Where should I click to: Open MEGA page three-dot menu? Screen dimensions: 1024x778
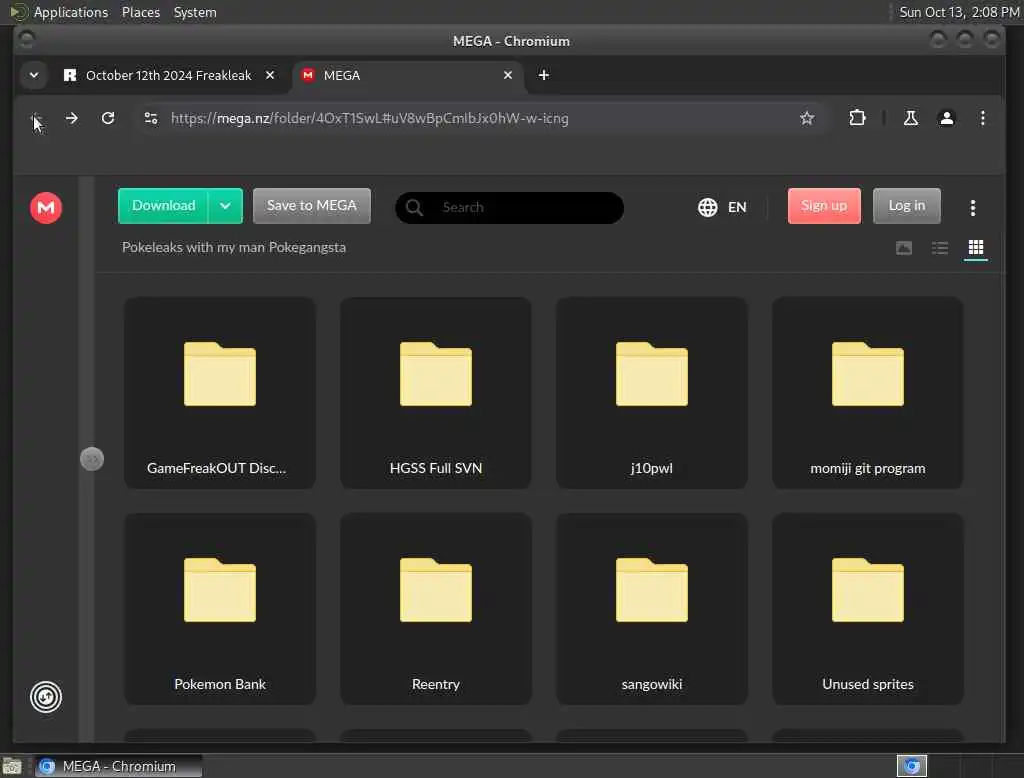pyautogui.click(x=972, y=208)
